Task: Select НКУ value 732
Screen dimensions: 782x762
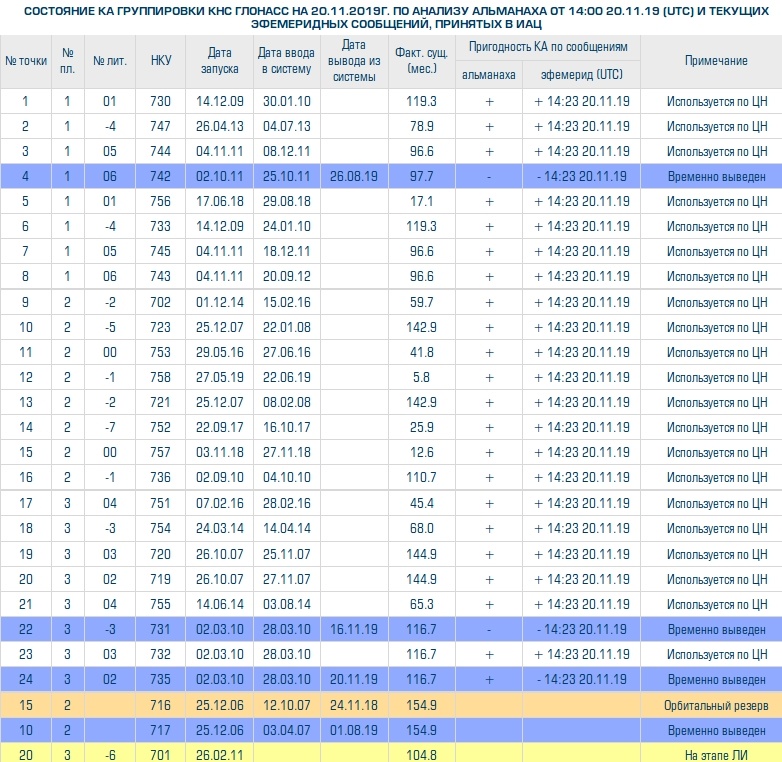Action: (x=161, y=654)
